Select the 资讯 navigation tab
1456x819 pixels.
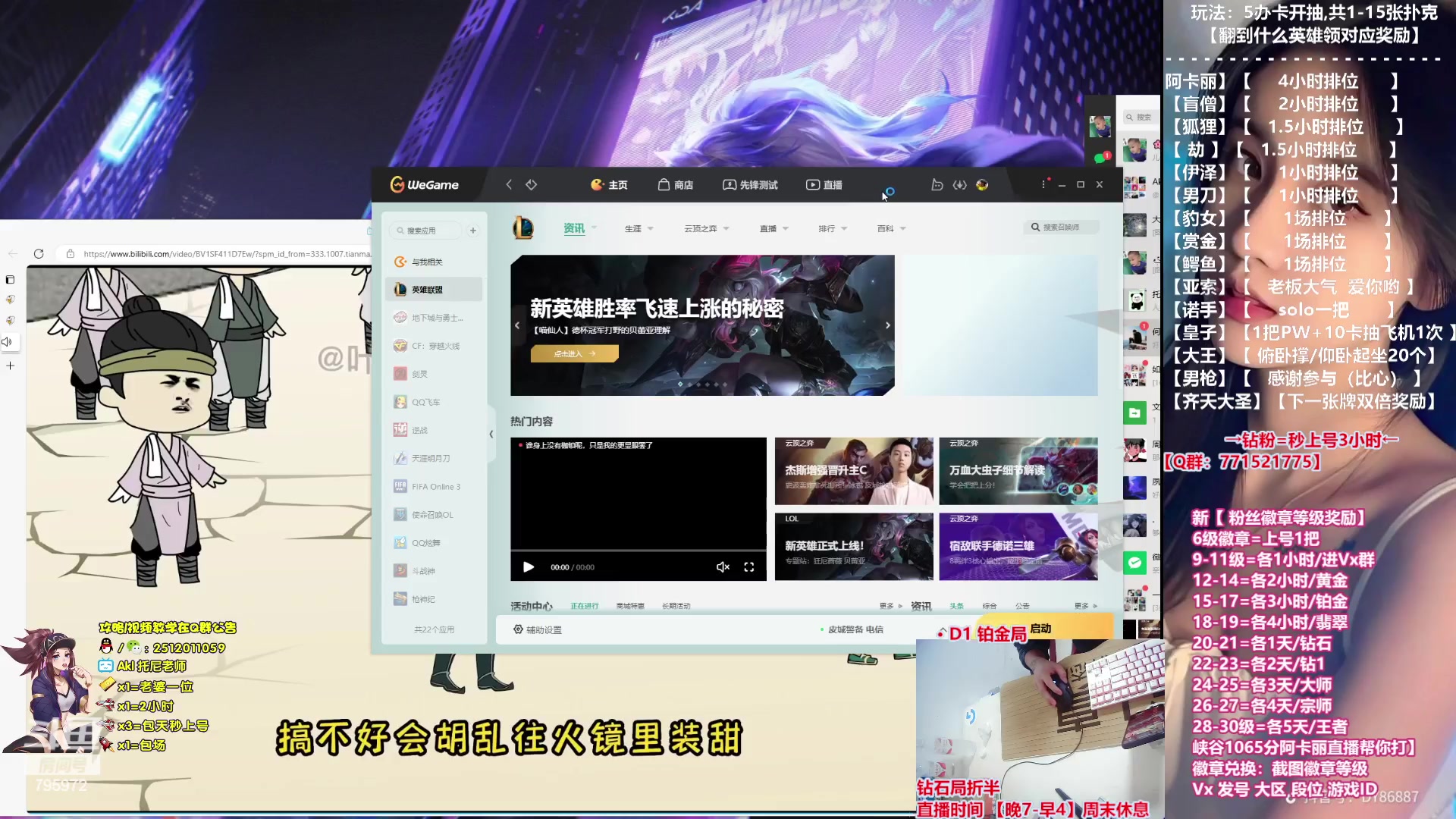point(574,227)
